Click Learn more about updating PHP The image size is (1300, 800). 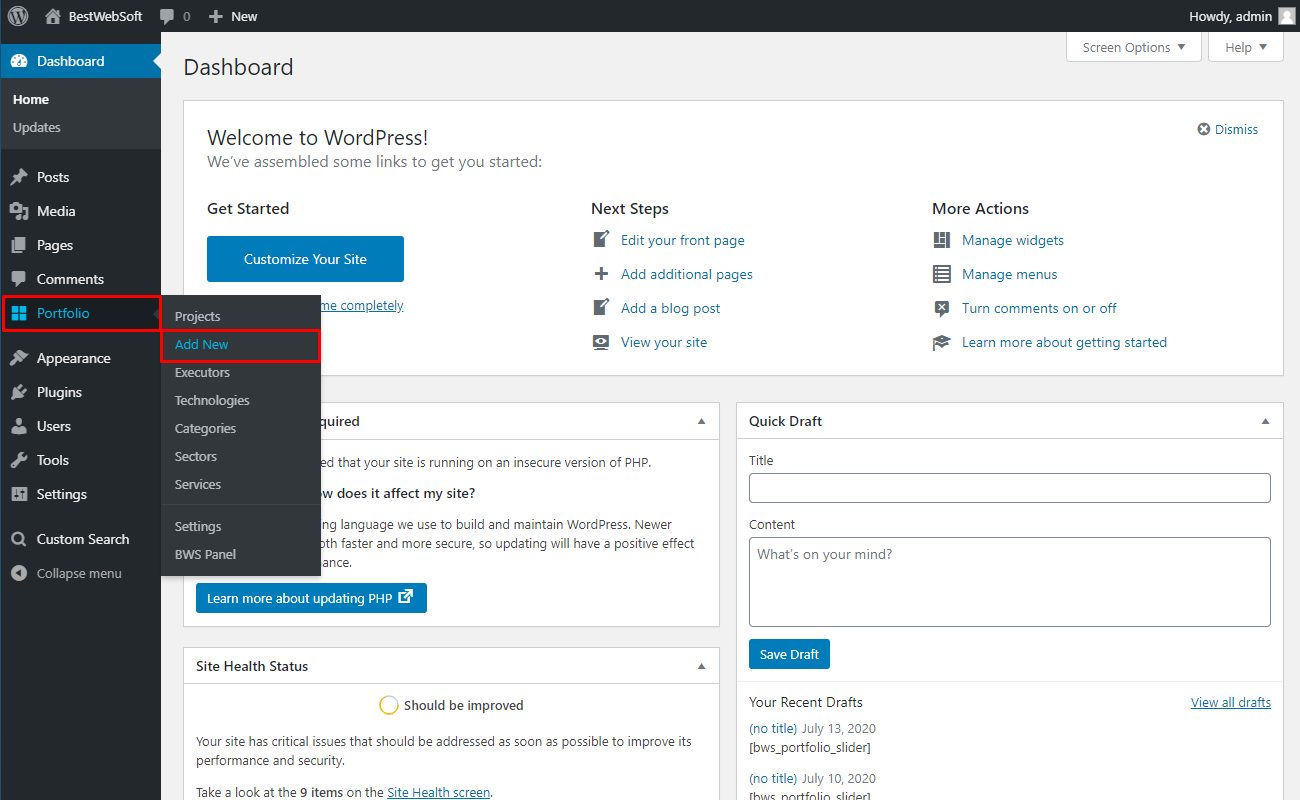tap(311, 598)
